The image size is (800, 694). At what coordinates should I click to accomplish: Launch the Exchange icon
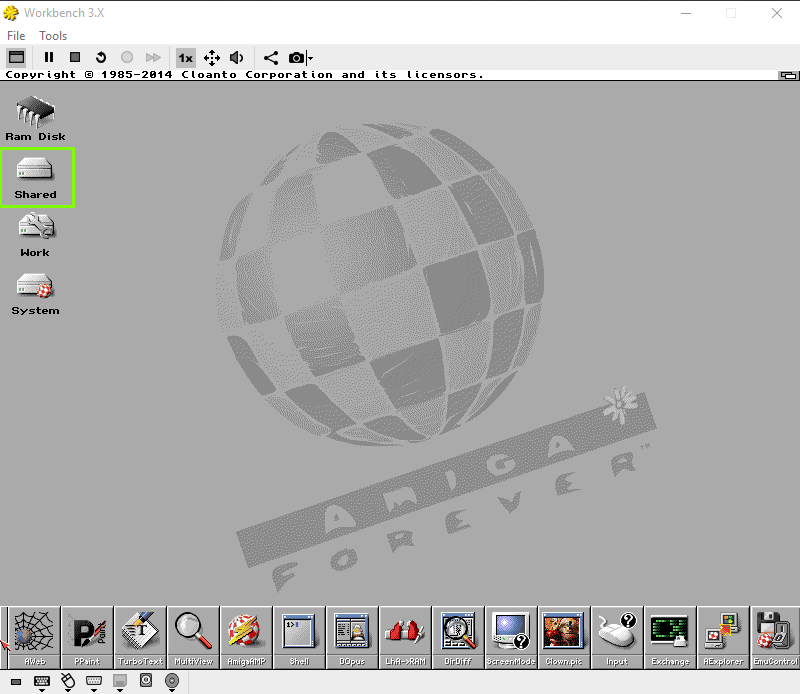[670, 637]
